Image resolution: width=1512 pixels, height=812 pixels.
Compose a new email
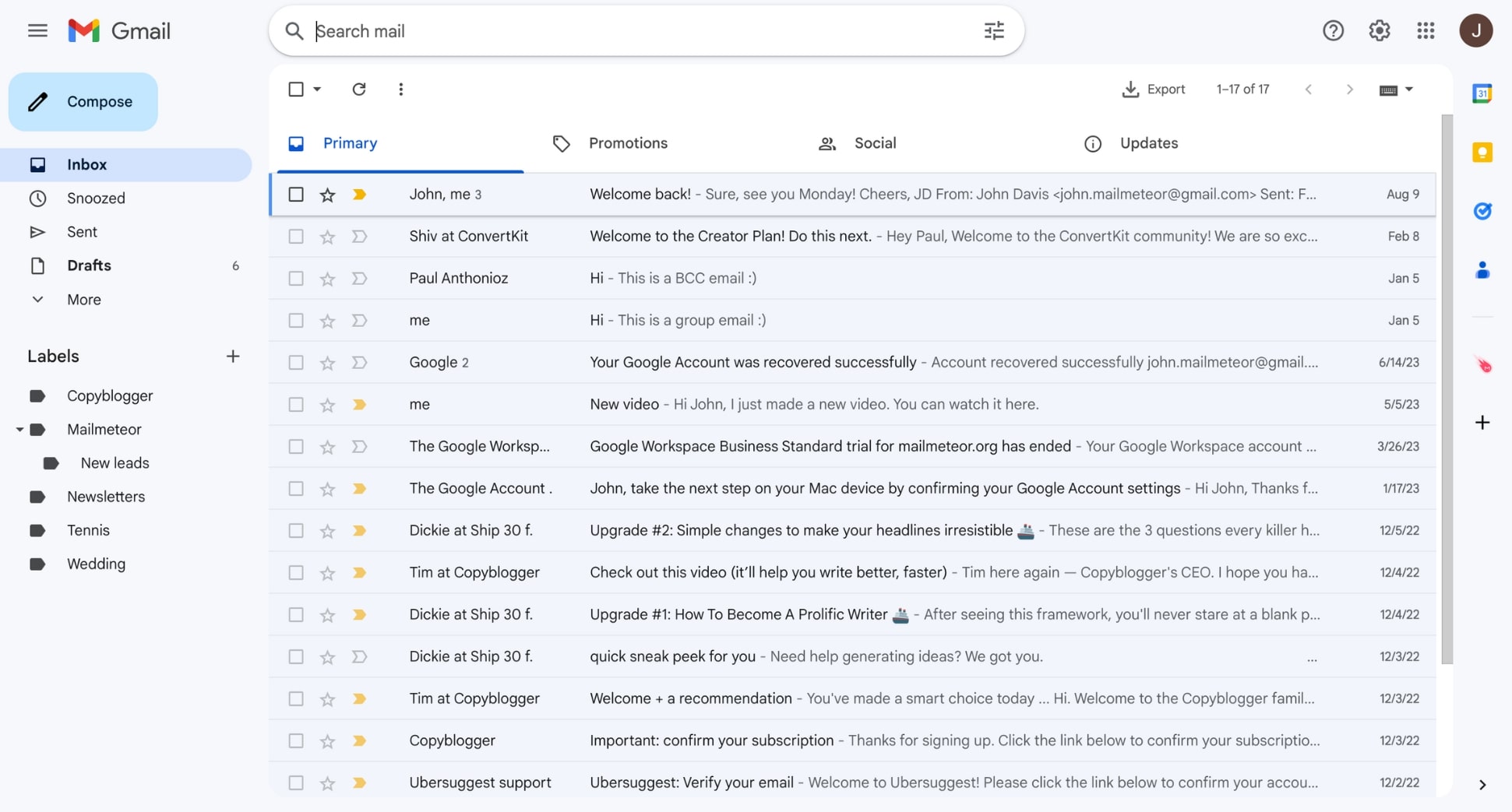click(83, 101)
